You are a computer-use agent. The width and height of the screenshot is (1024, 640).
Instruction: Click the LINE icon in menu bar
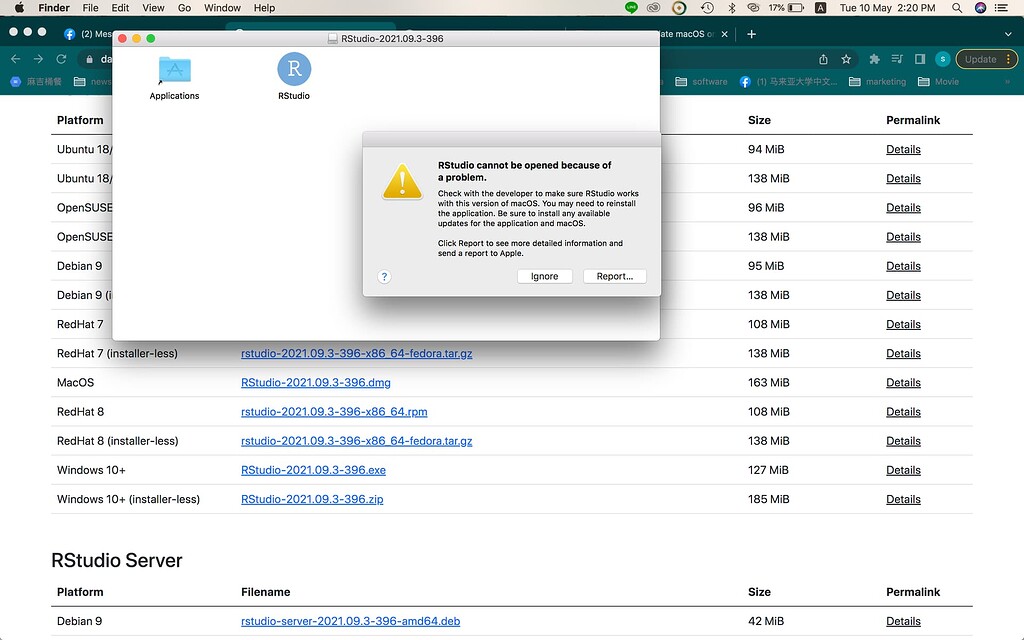click(631, 8)
